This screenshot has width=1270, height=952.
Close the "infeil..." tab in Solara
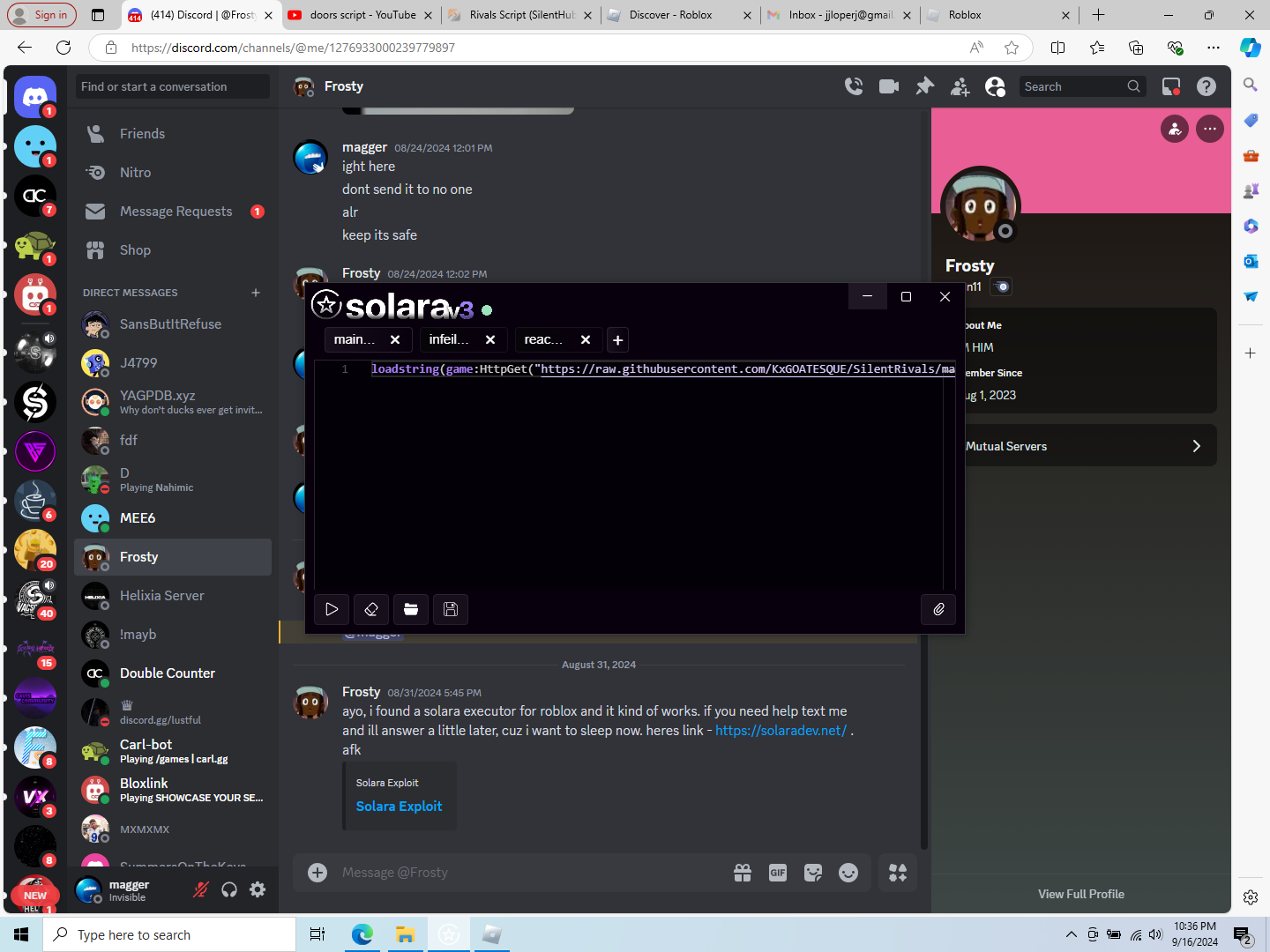pyautogui.click(x=490, y=339)
